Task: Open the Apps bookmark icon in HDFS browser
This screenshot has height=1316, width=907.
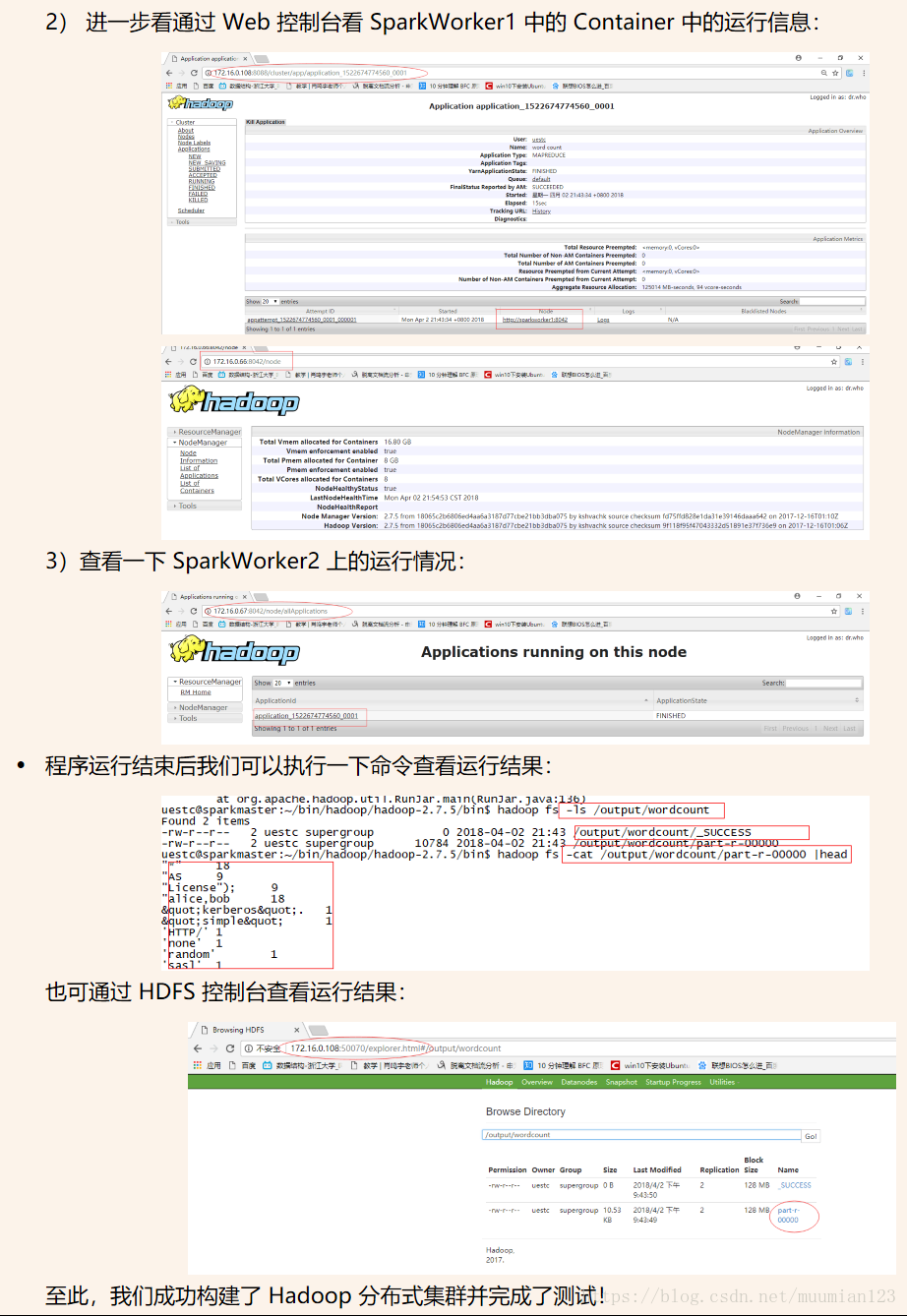Action: pyautogui.click(x=200, y=1065)
